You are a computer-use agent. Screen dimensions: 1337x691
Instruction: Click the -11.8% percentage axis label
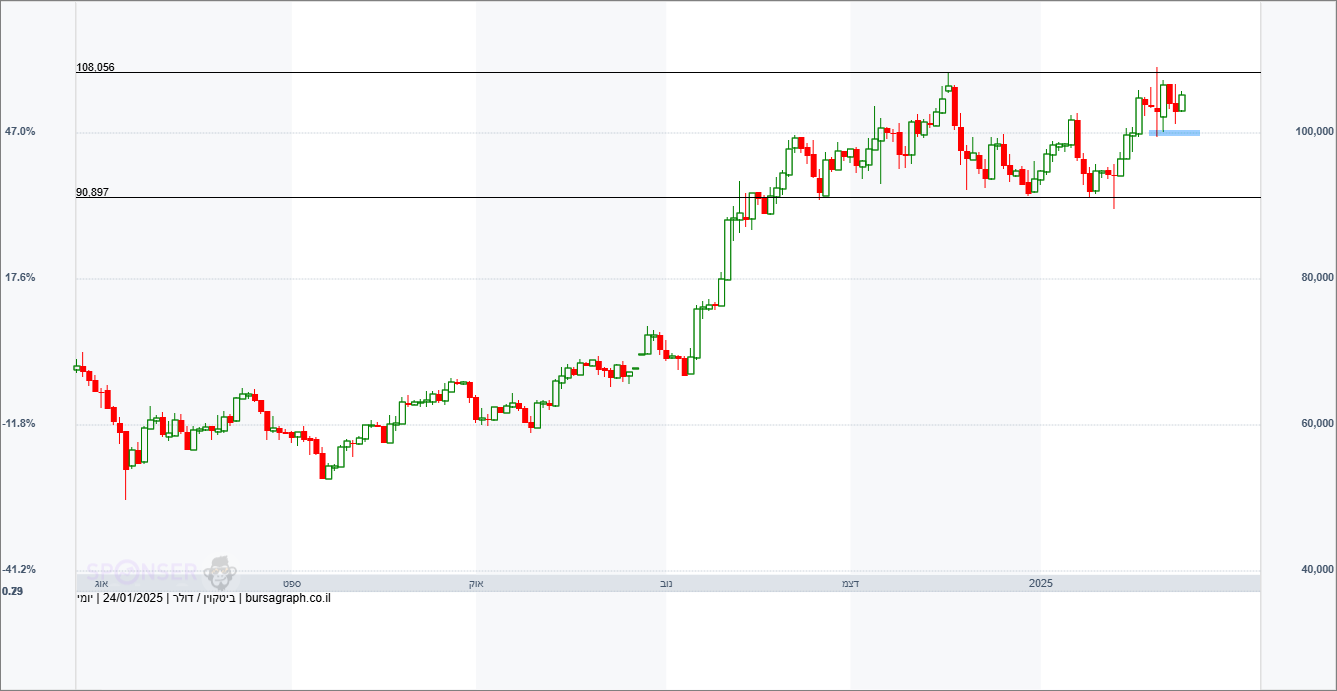pyautogui.click(x=18, y=423)
